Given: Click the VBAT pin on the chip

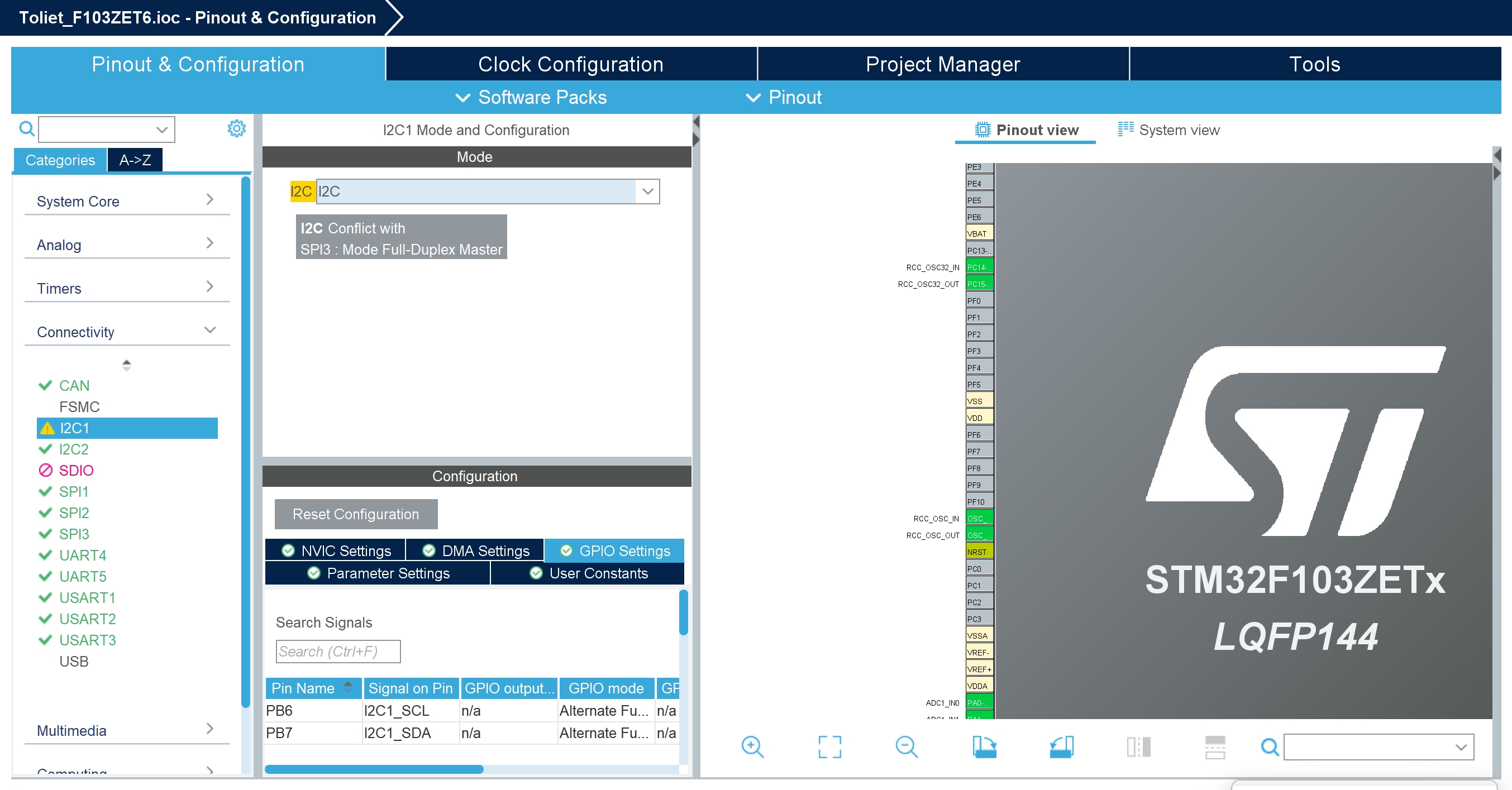Looking at the screenshot, I should tap(979, 233).
